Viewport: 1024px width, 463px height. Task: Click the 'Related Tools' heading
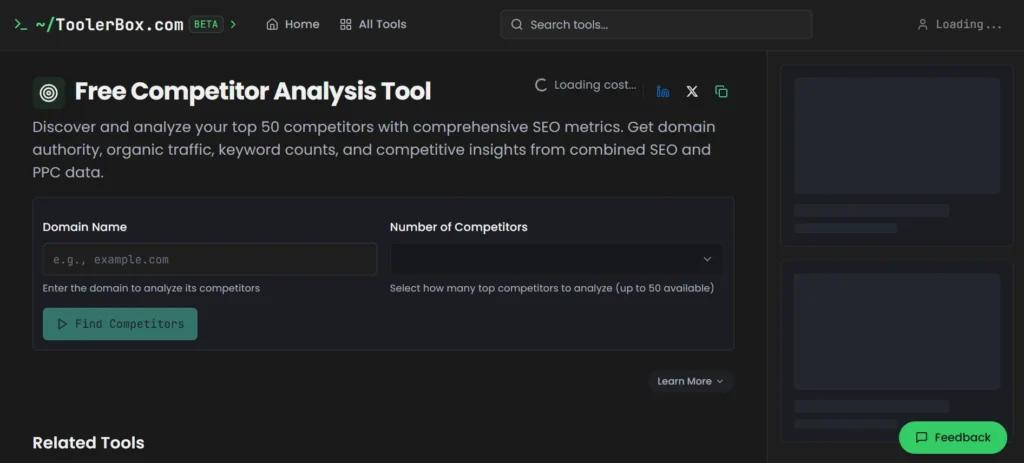pos(88,443)
